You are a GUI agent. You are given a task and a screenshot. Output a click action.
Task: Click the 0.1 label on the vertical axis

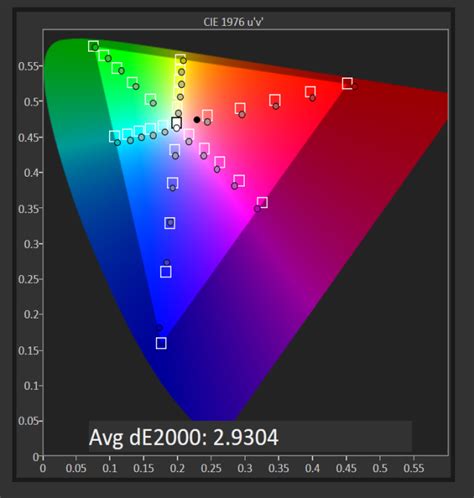[31, 385]
